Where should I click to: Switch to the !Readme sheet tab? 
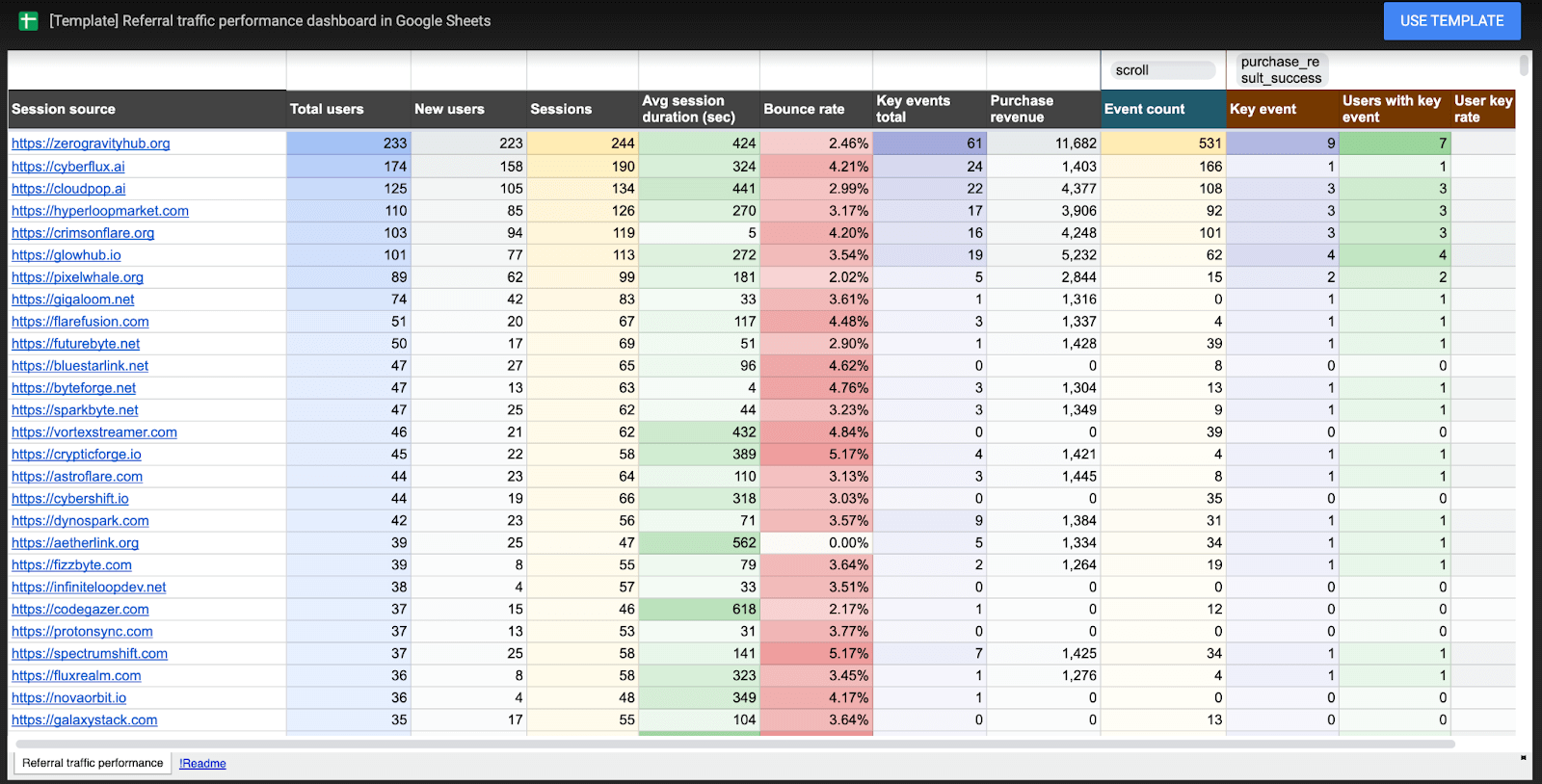[x=202, y=764]
